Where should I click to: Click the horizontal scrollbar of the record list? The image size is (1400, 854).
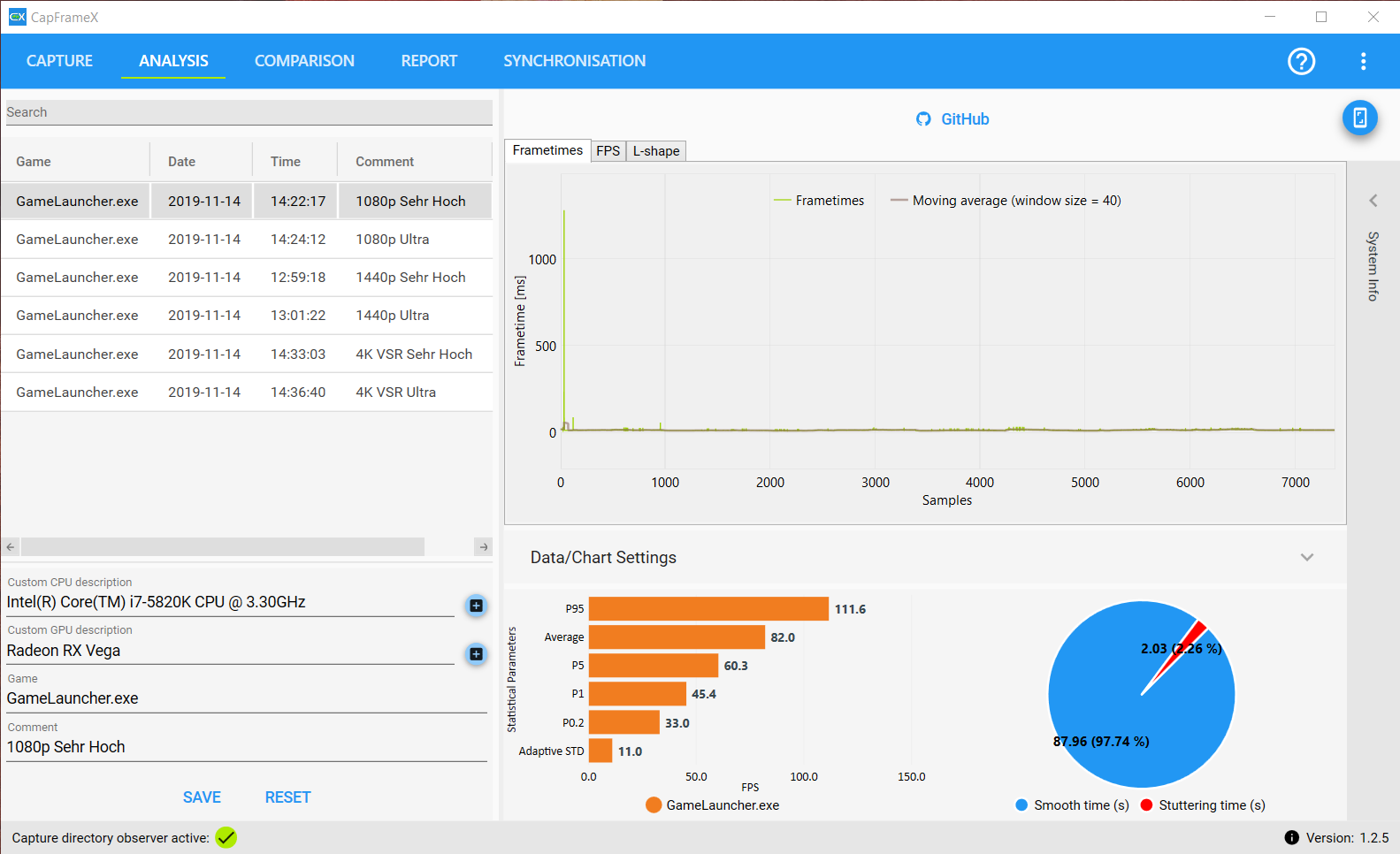[223, 547]
